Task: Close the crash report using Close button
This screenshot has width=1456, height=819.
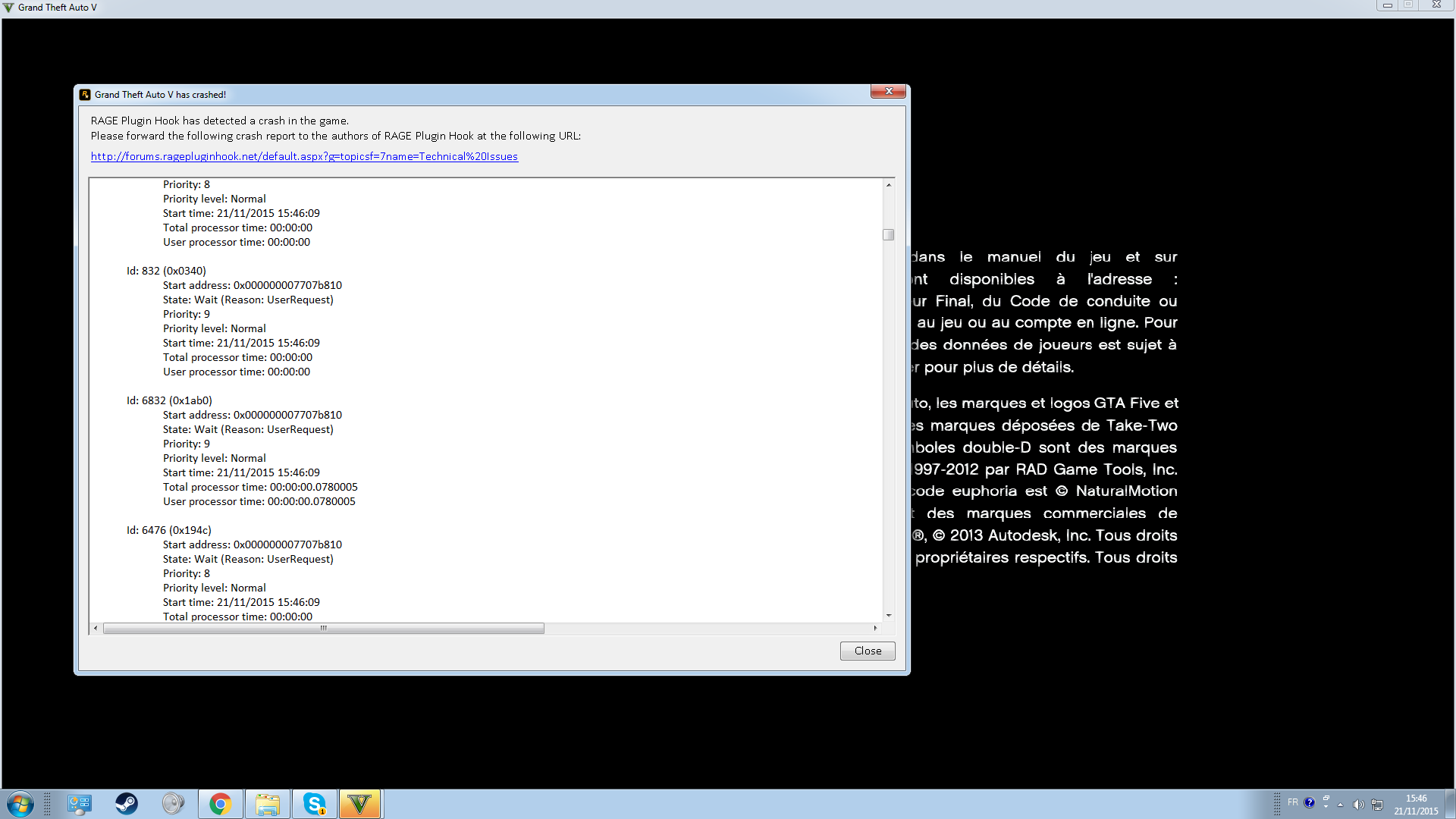Action: (868, 651)
